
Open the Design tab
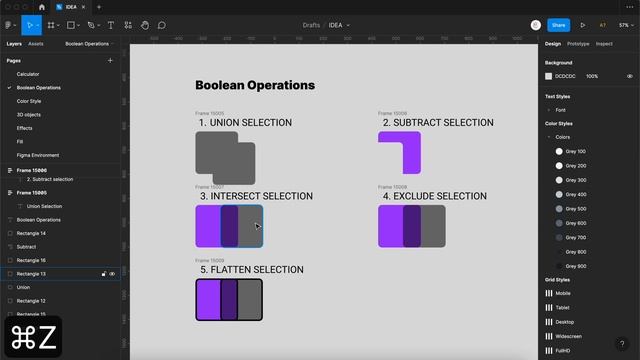553,44
